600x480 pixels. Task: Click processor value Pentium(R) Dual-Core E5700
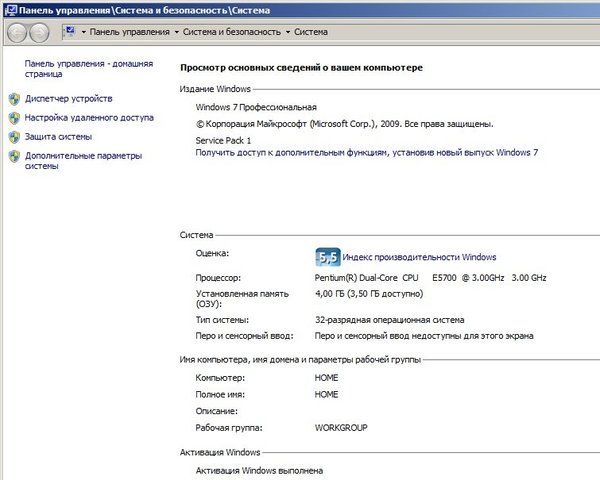[430, 278]
